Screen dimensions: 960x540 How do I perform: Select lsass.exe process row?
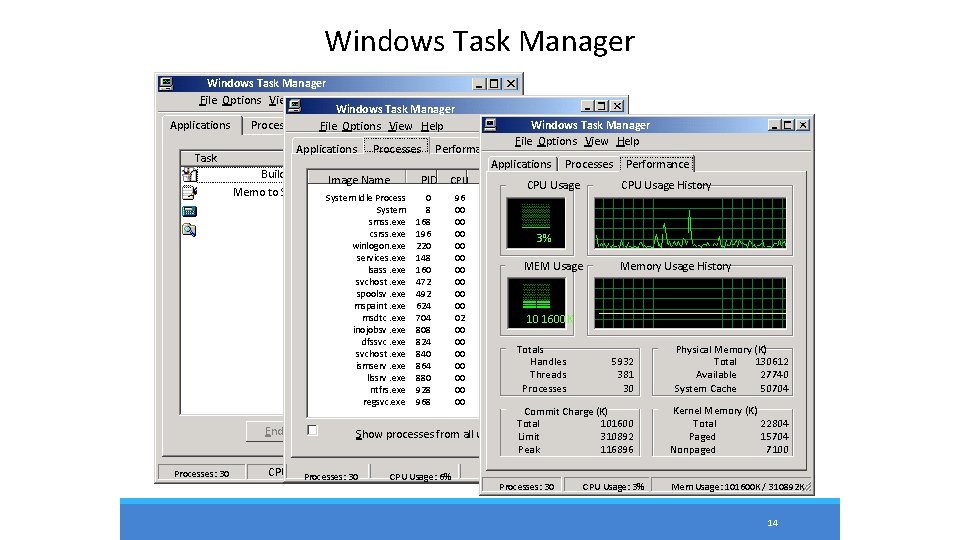coord(395,269)
